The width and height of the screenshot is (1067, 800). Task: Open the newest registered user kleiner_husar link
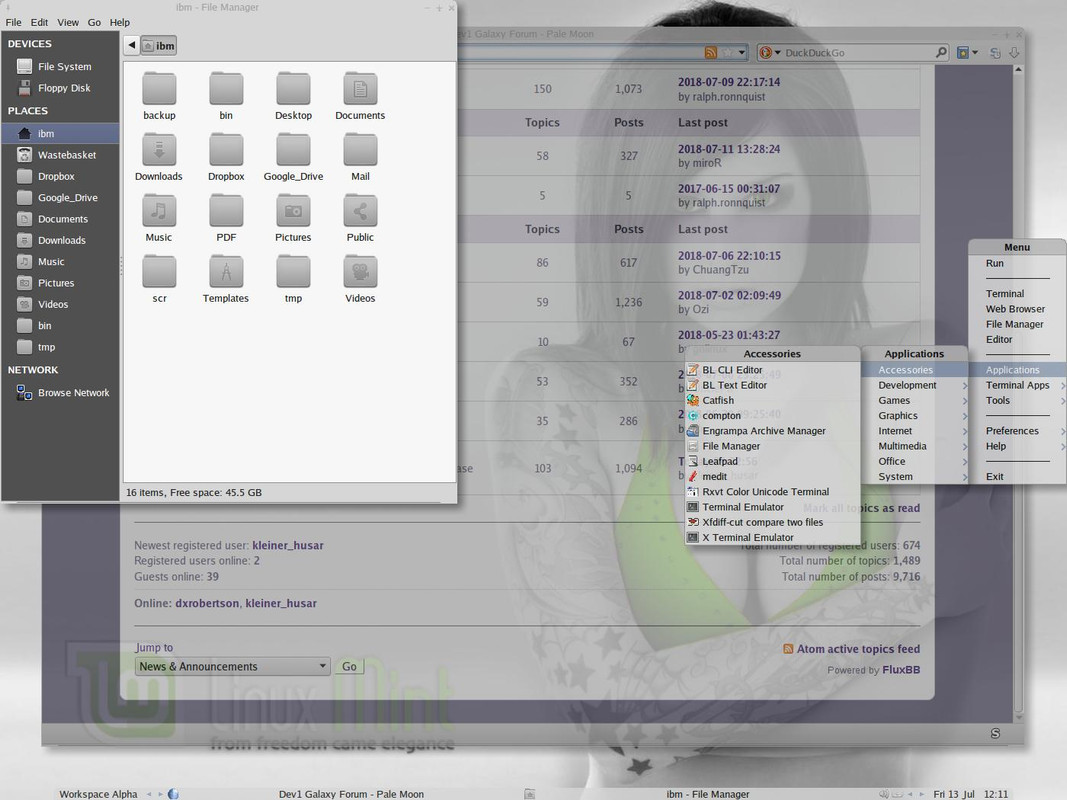click(288, 546)
